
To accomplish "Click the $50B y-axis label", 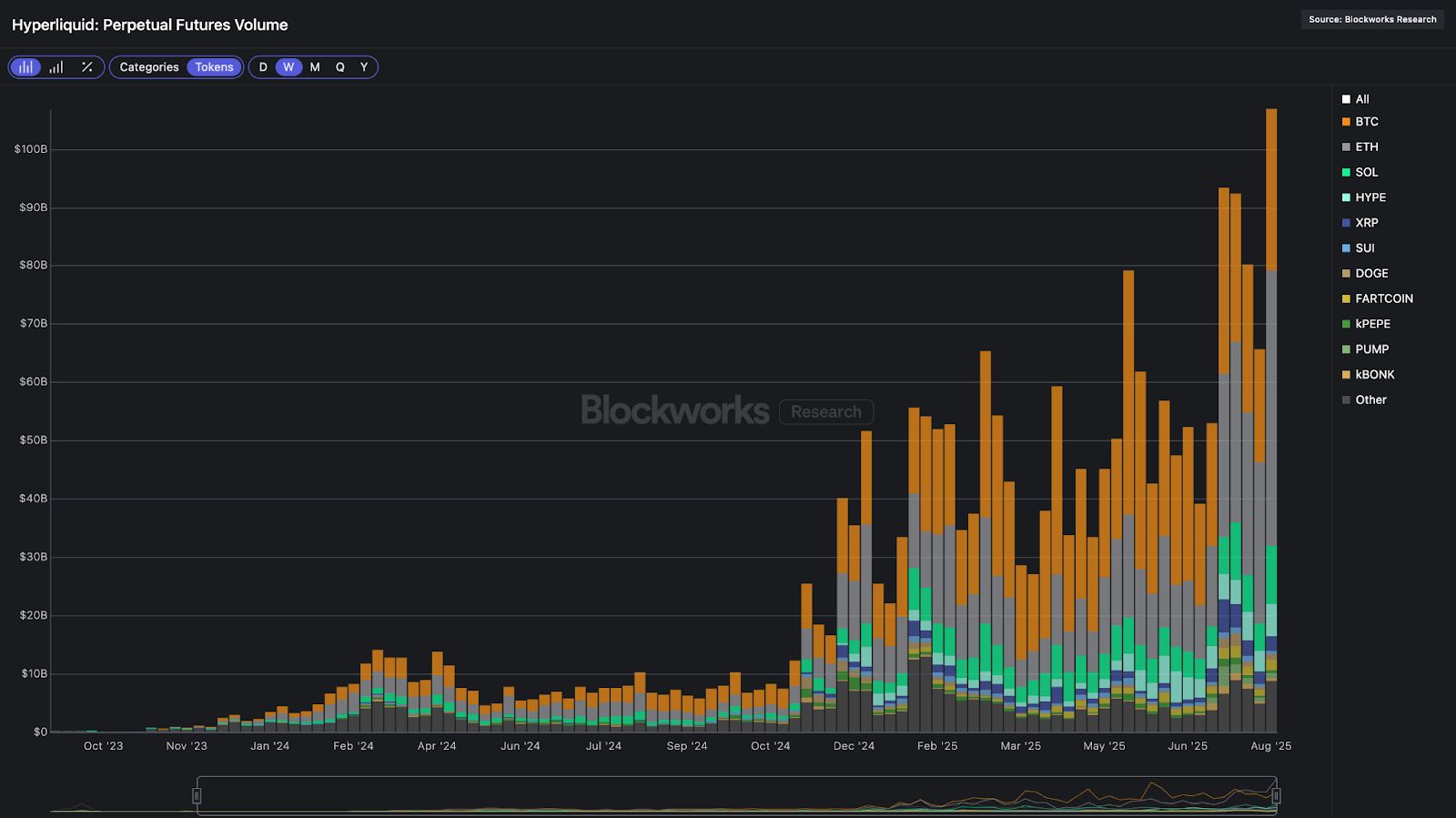I will click(x=34, y=440).
